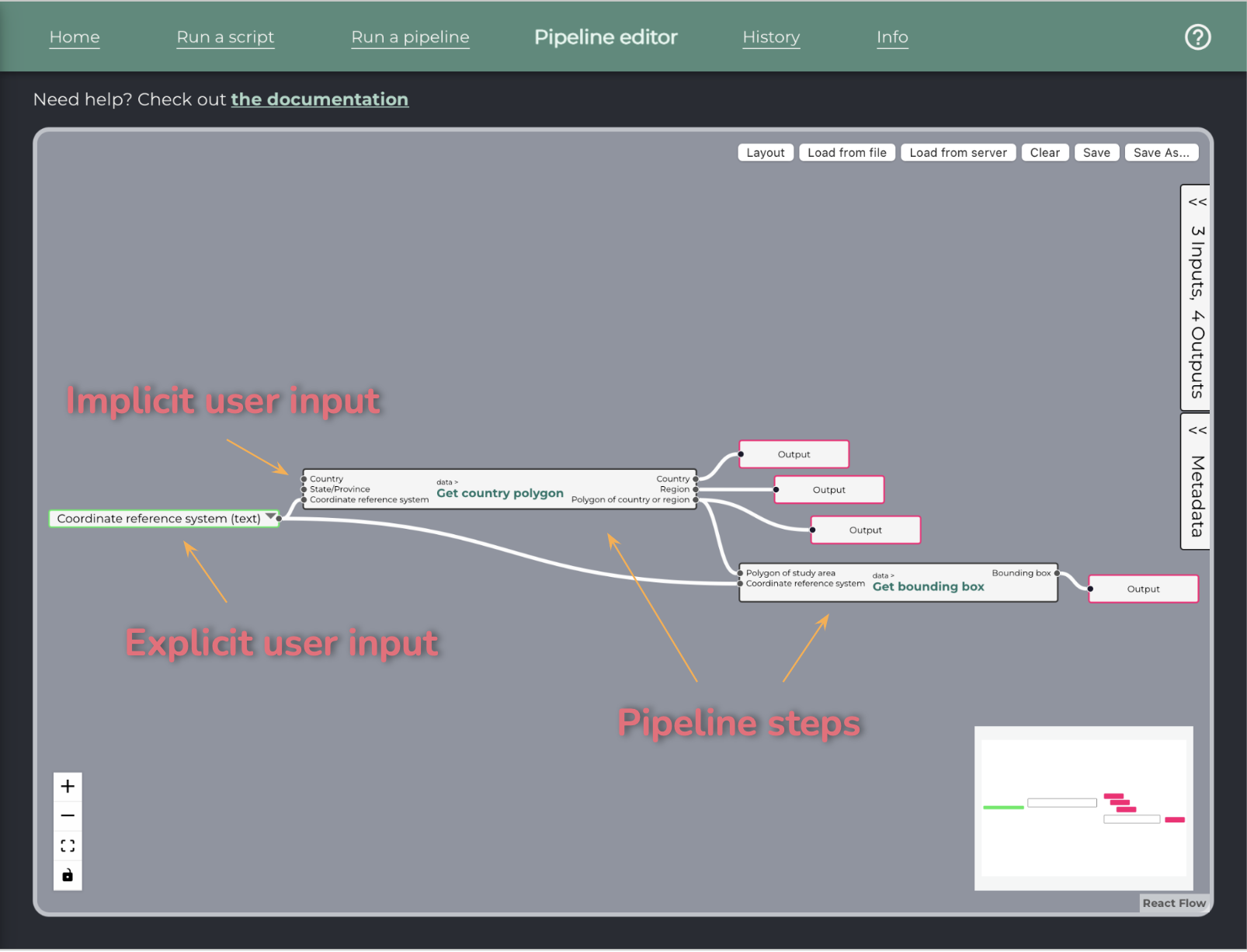Click the fit view icon
The image size is (1247, 952).
(x=68, y=846)
